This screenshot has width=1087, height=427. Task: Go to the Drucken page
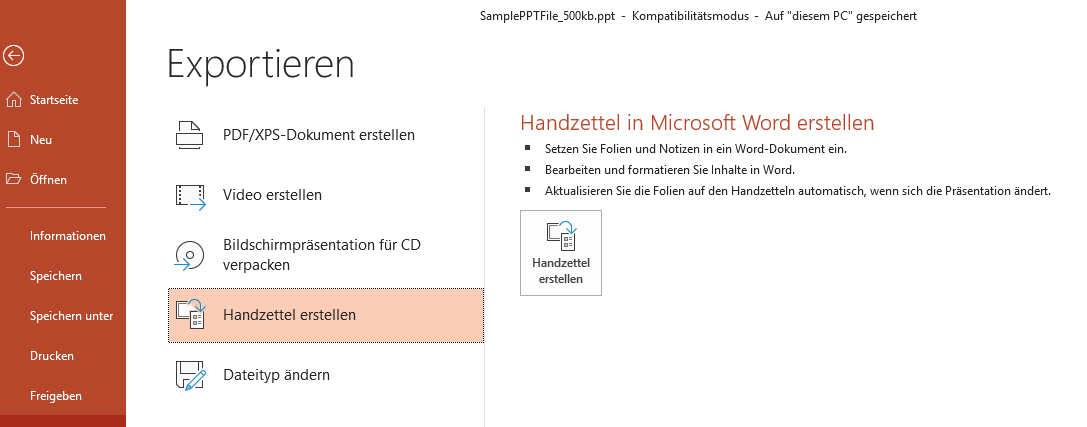click(52, 356)
